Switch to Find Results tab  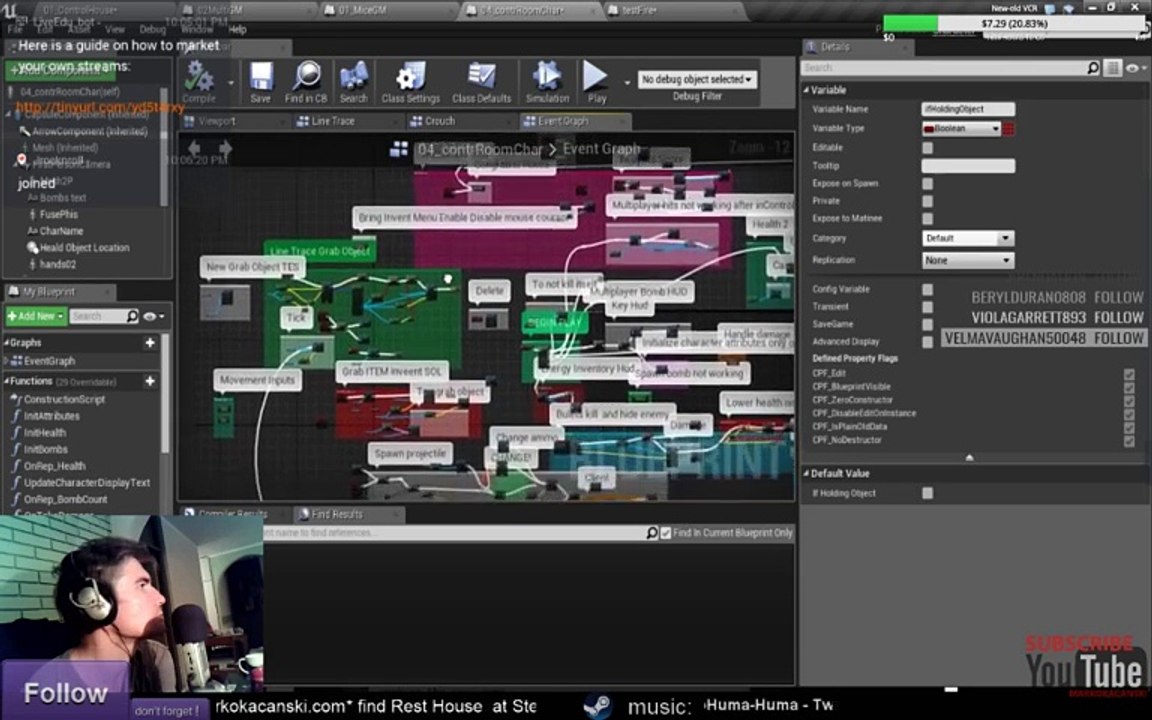(337, 514)
